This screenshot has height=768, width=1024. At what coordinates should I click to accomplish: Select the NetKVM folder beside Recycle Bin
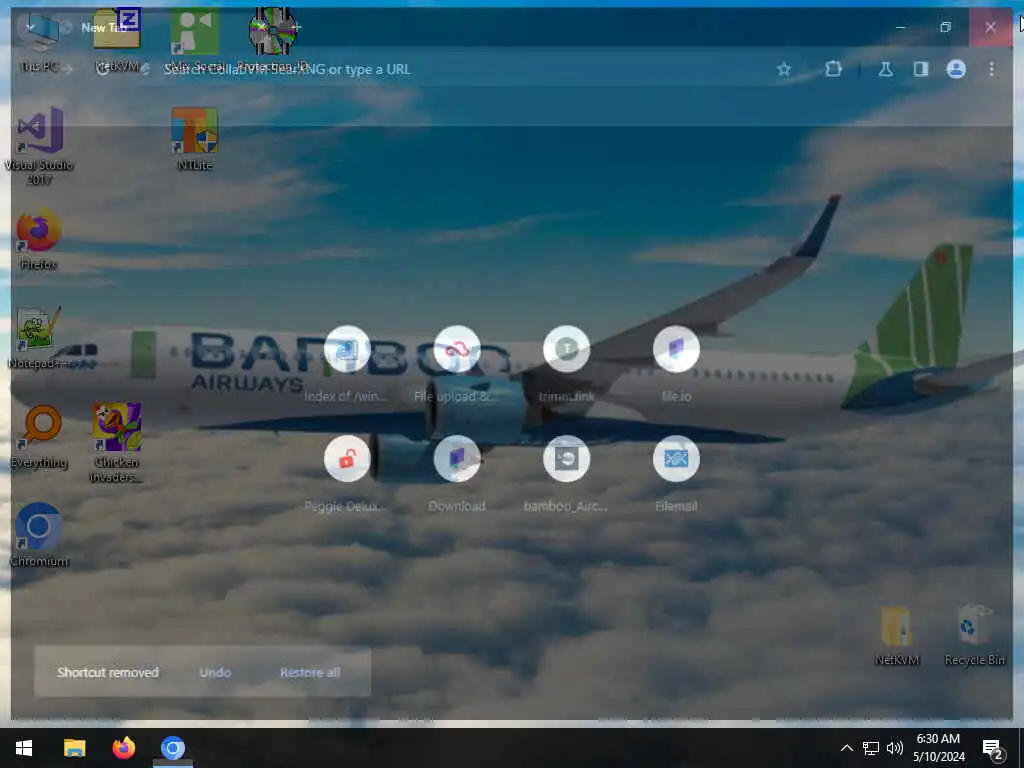point(897,635)
